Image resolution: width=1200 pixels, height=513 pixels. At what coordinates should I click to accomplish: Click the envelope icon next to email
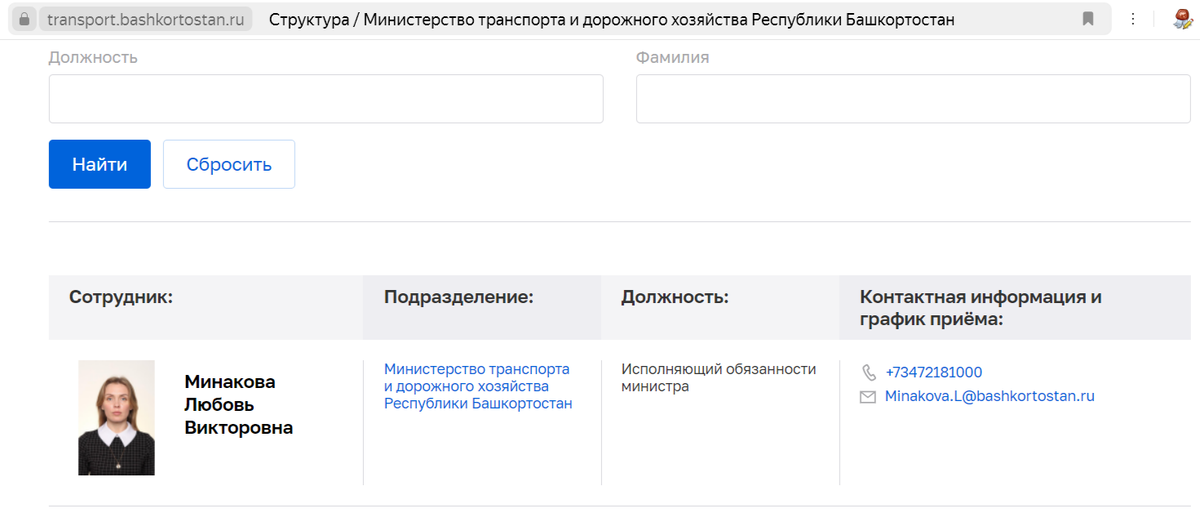click(868, 397)
